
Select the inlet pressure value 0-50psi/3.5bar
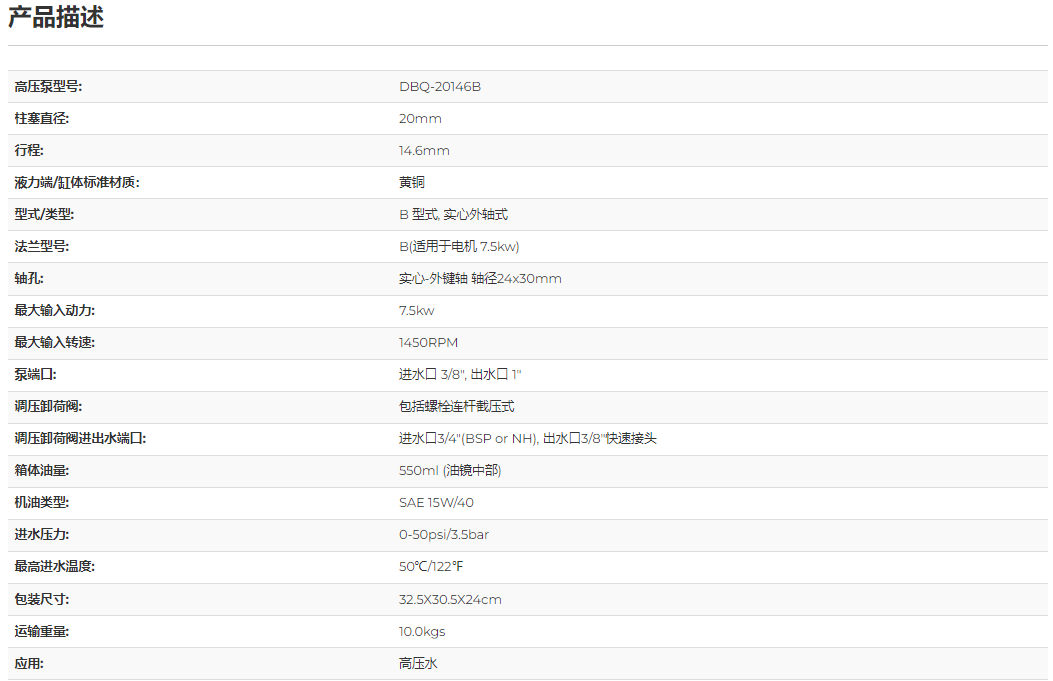444,535
